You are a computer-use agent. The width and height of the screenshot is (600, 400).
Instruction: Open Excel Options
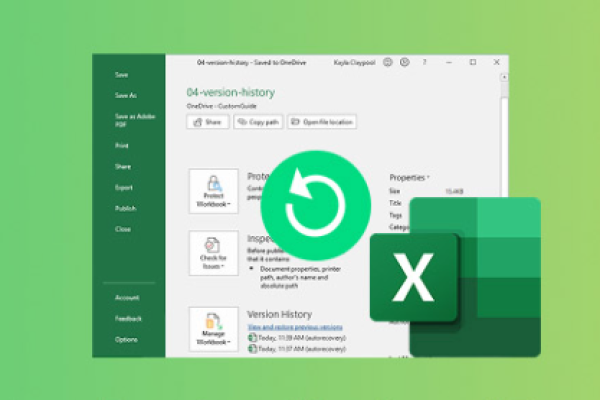pos(126,340)
